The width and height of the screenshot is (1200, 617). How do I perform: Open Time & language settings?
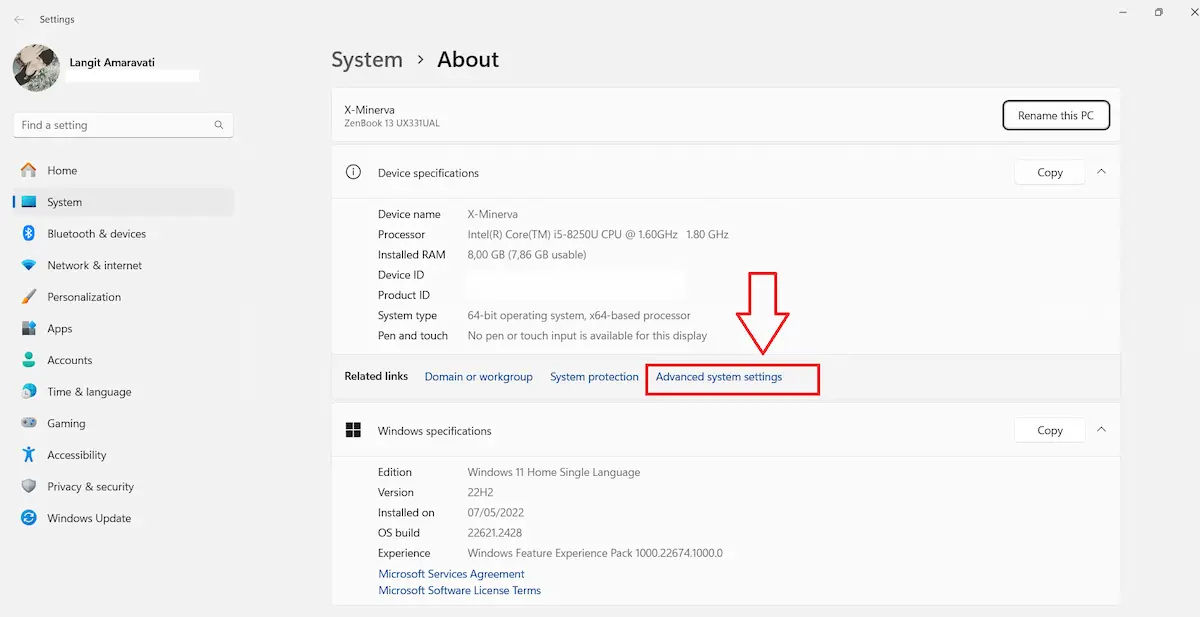(123, 392)
